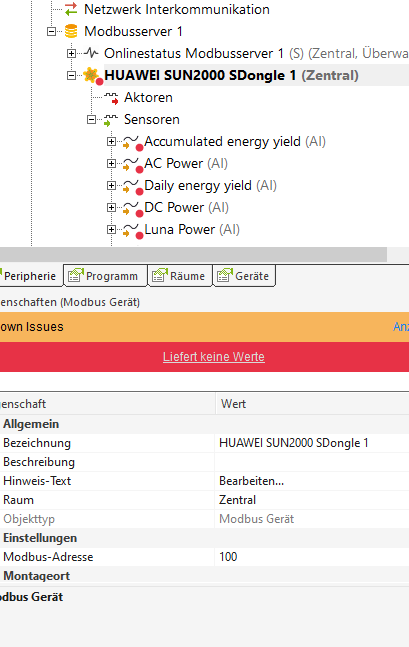The image size is (409, 647).
Task: Click the empty Beschreibung value field
Action: [312, 462]
